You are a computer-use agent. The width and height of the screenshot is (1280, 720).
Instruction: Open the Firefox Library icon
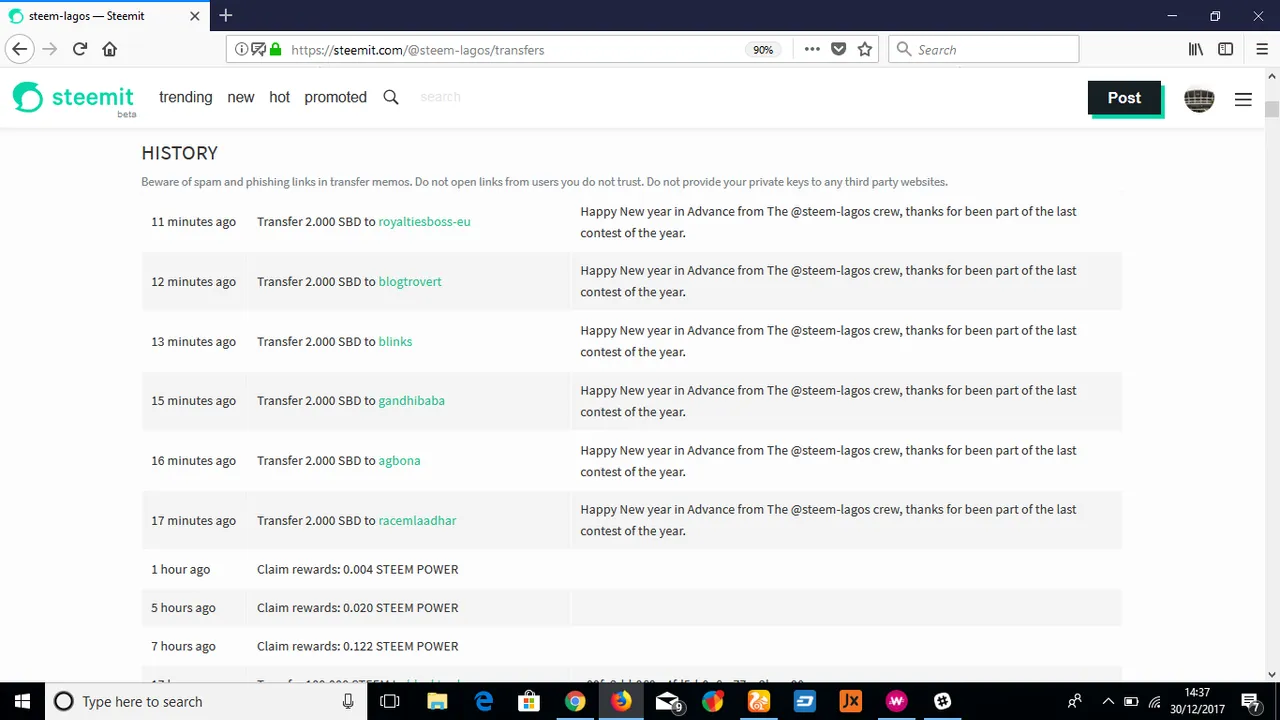(x=1195, y=49)
